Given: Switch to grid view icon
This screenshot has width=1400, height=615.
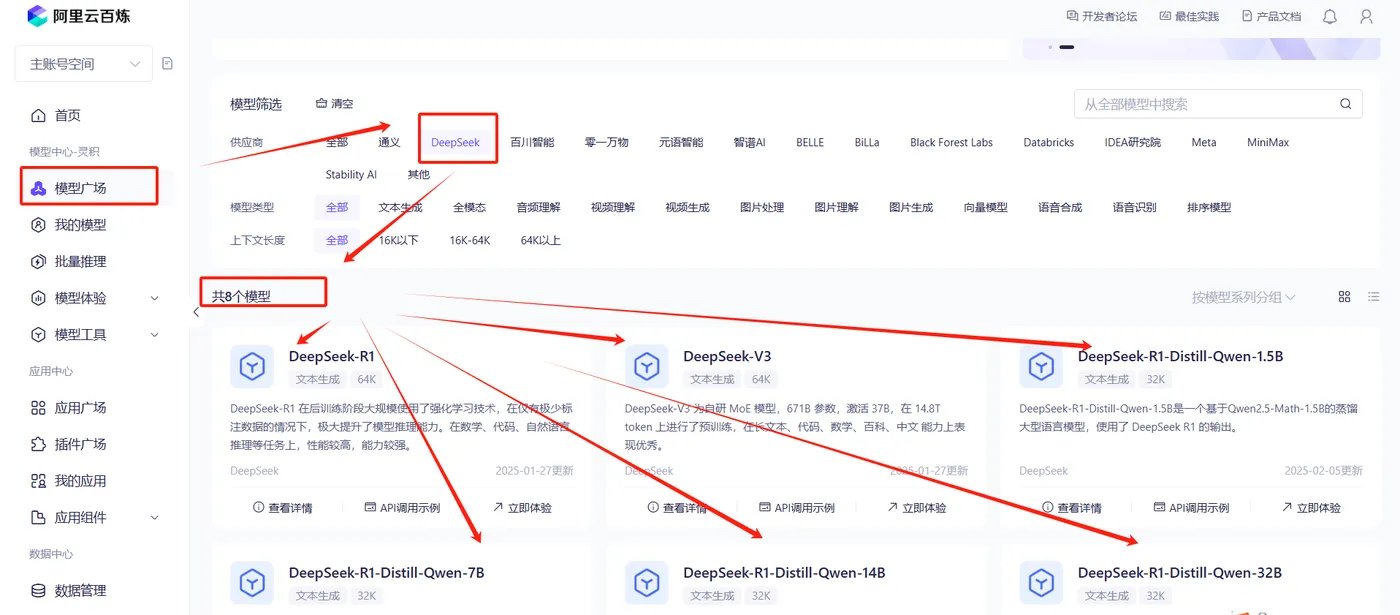Looking at the screenshot, I should coord(1345,297).
